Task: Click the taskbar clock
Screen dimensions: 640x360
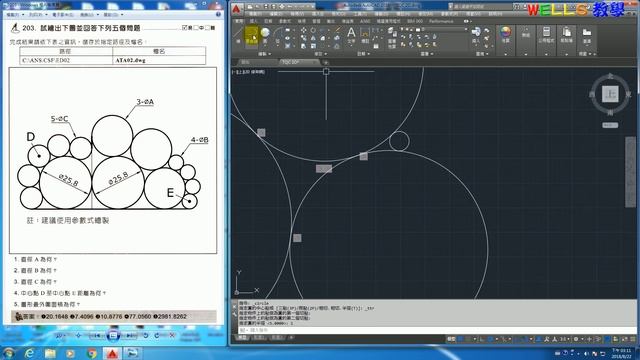Action: tap(622, 353)
